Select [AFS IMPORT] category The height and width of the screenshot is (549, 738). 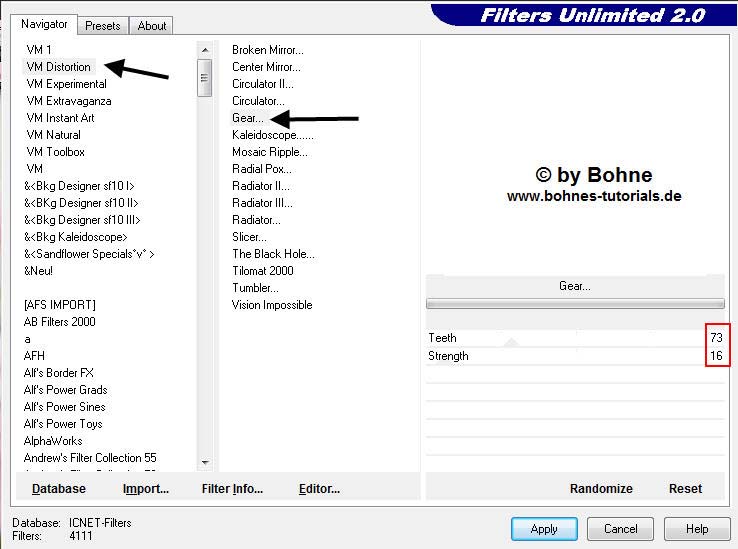(59, 305)
